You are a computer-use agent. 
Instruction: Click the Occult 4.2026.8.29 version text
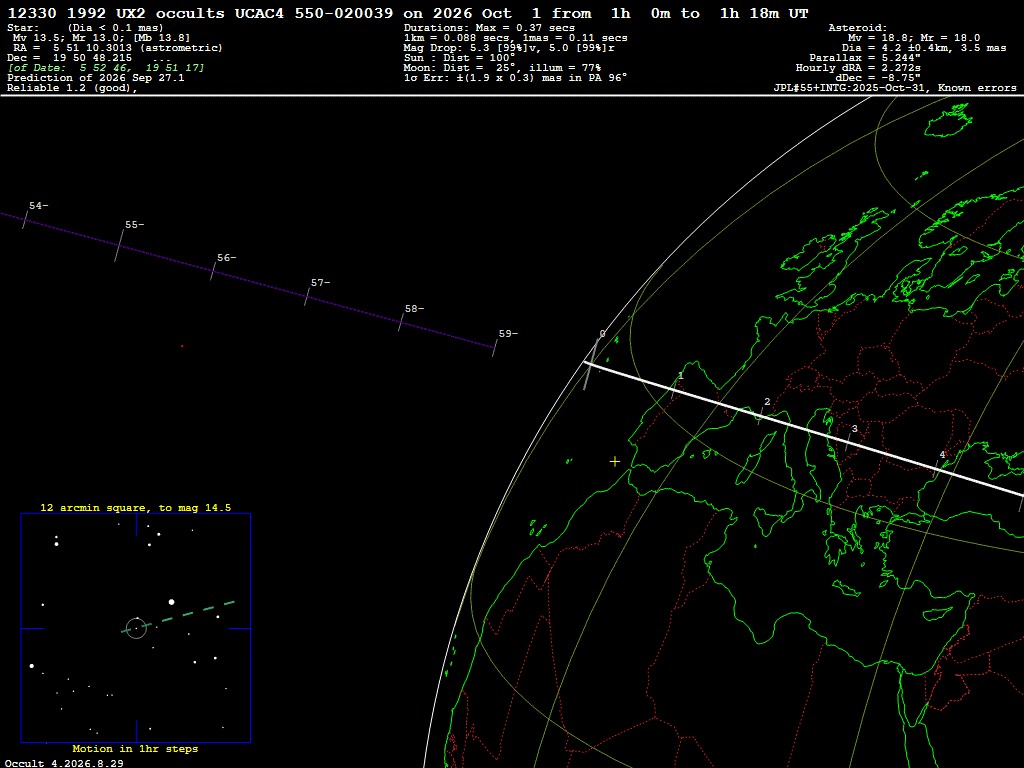click(x=64, y=763)
